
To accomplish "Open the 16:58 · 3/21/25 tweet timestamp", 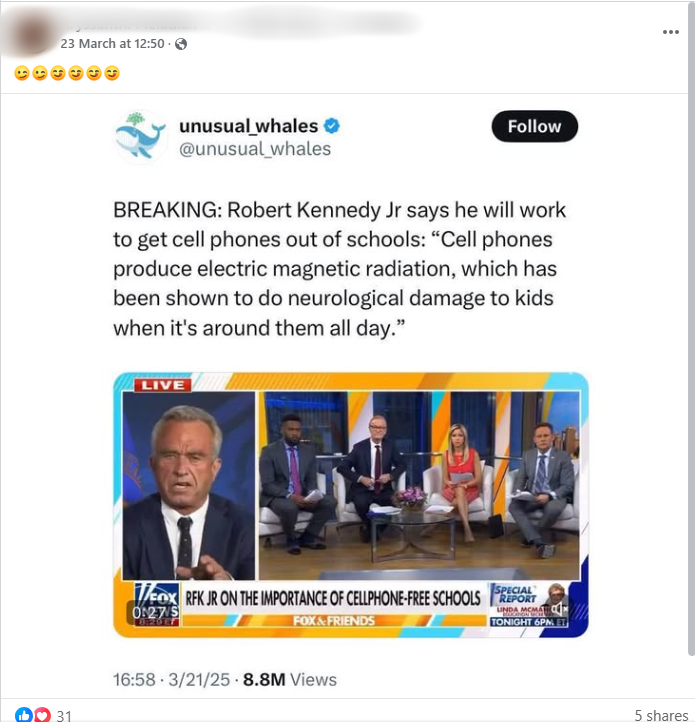I will click(171, 680).
